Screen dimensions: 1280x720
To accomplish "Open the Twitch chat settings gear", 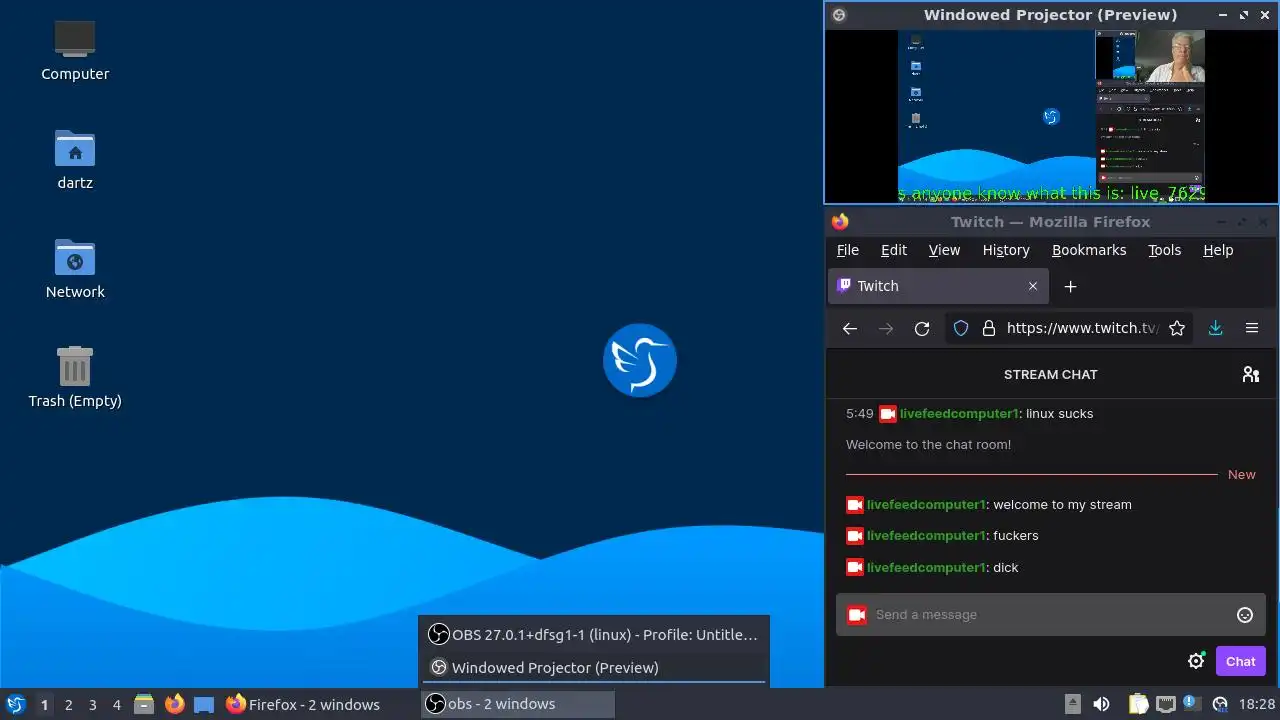I will [1196, 661].
